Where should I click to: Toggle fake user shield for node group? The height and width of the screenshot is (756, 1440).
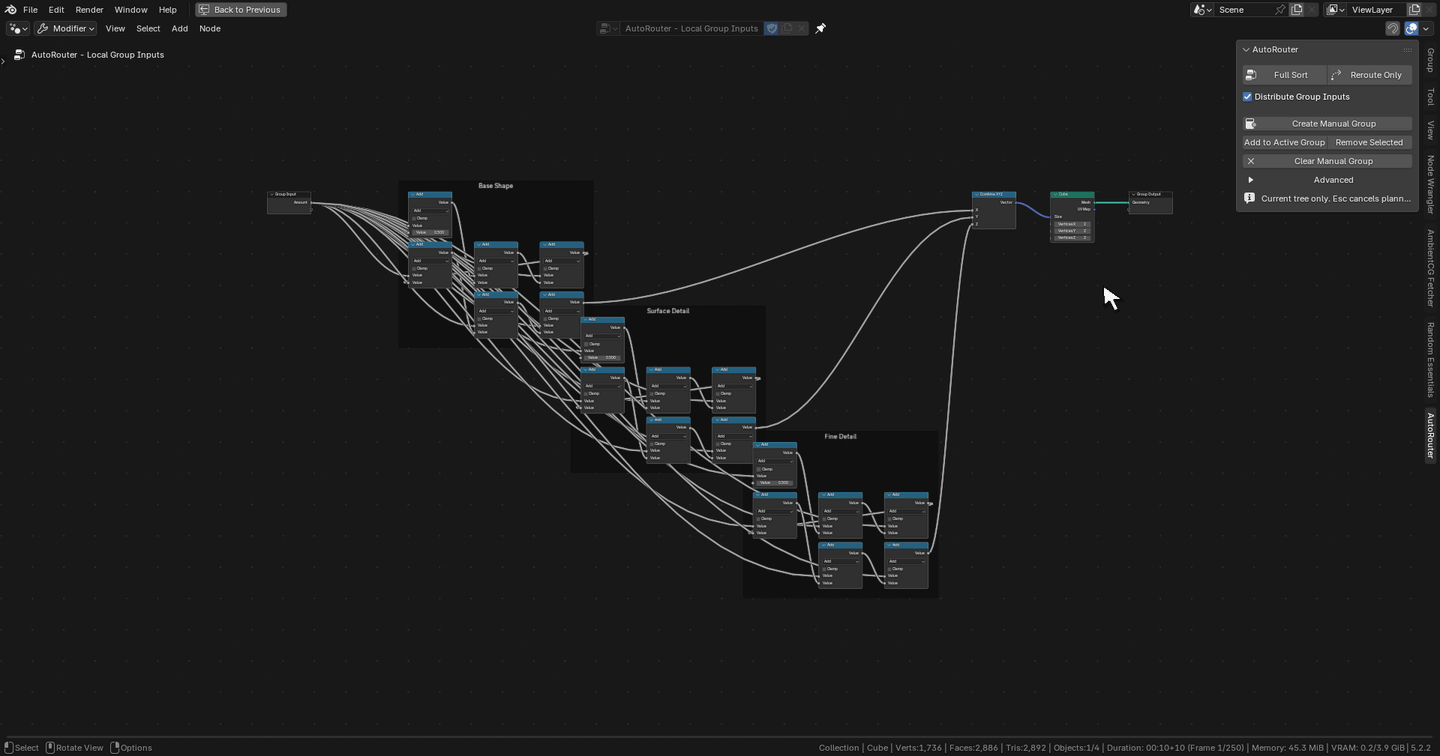[771, 28]
